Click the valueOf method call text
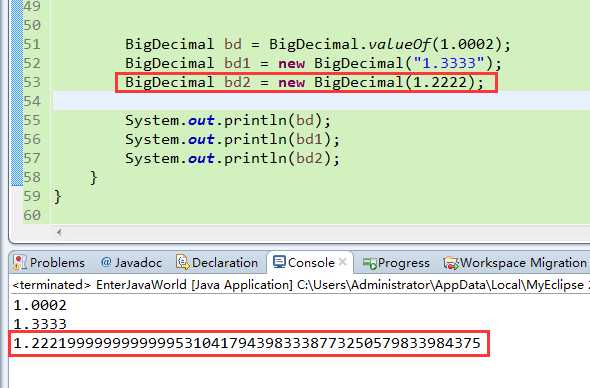Screen dimensions: 590x388 (x=399, y=44)
